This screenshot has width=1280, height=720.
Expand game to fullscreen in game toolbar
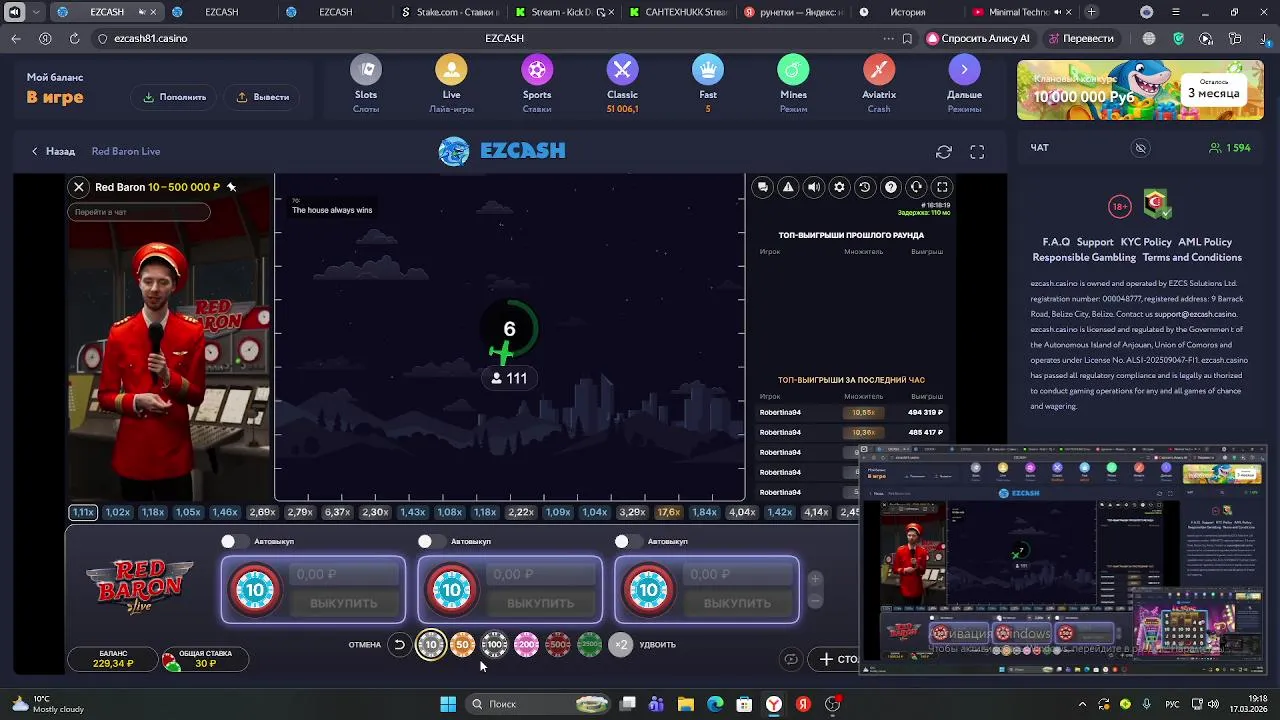pos(942,187)
